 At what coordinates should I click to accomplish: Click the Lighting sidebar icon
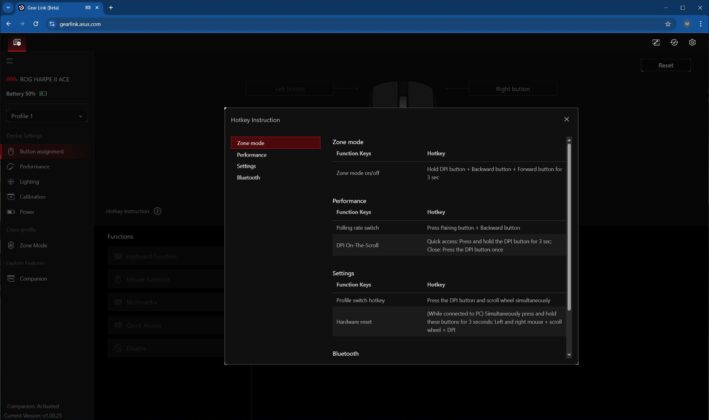point(11,182)
